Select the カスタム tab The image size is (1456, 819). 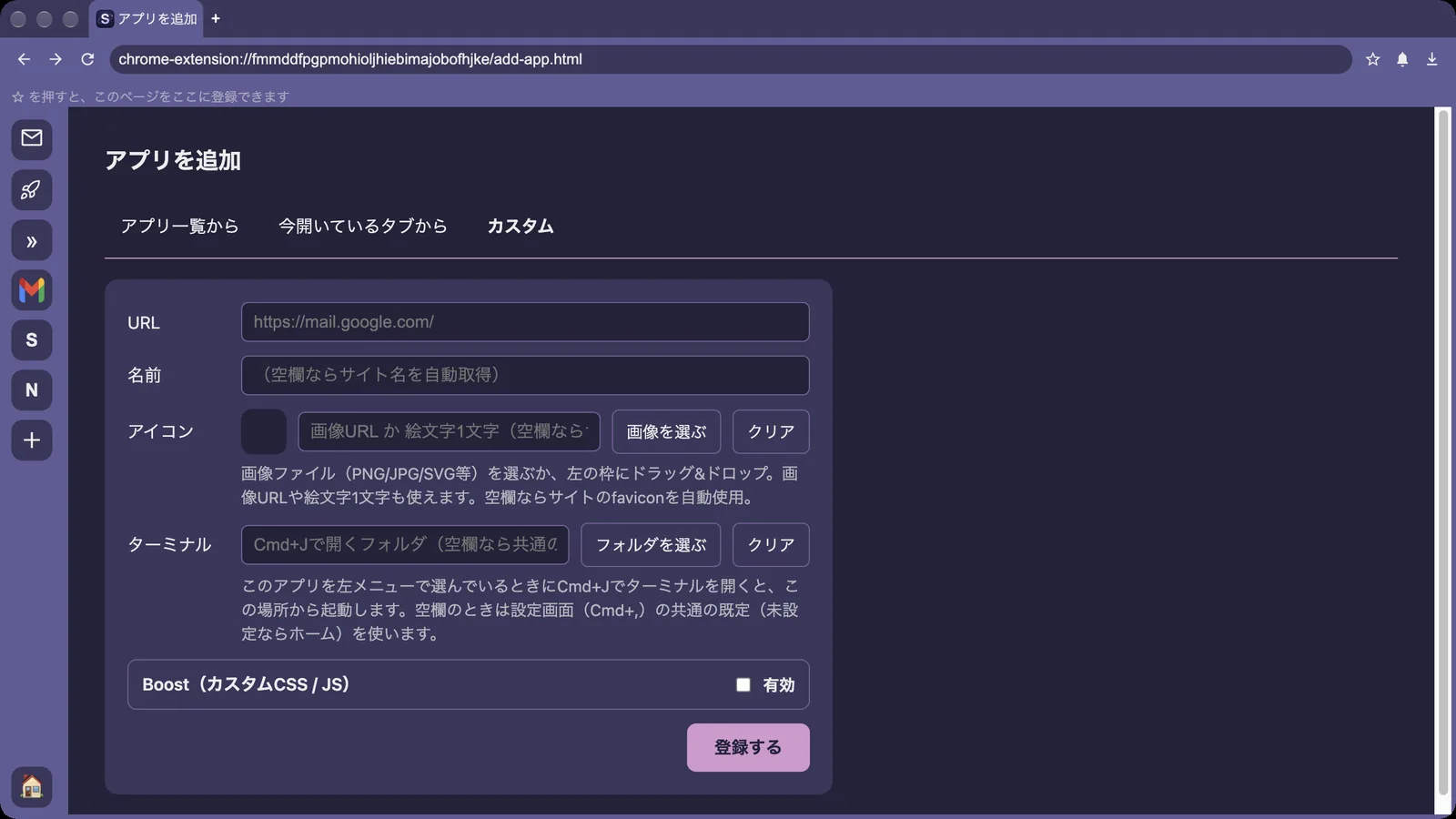pos(521,226)
